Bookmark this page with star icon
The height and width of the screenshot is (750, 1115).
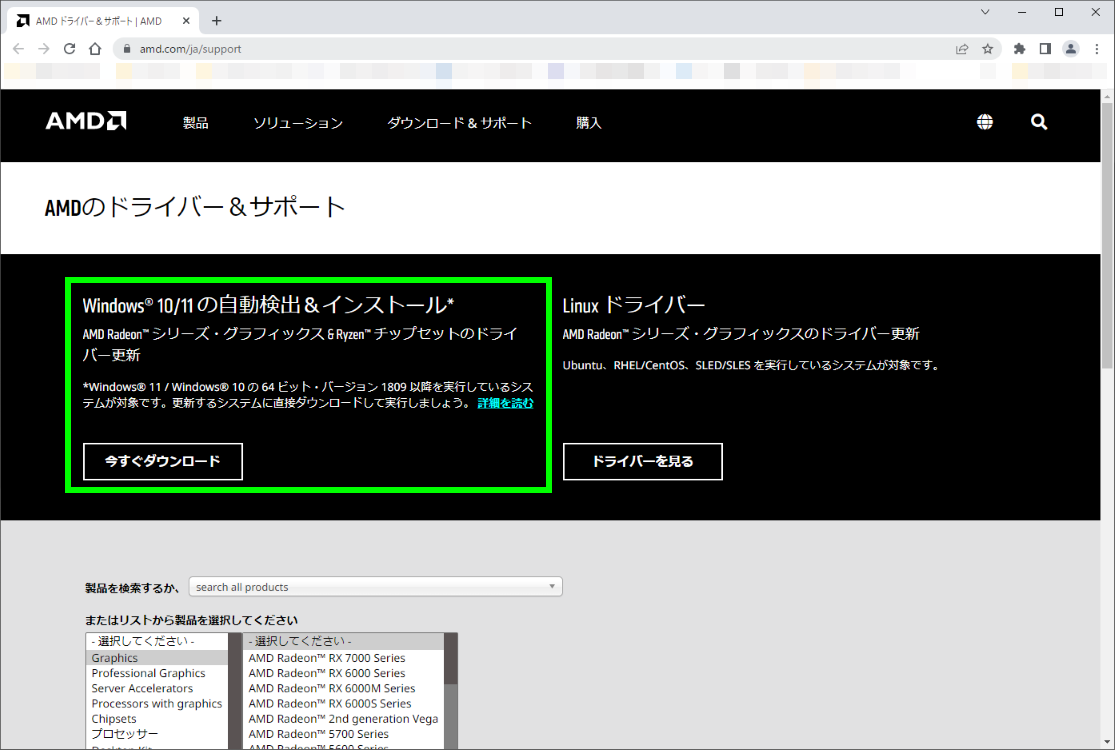(988, 49)
